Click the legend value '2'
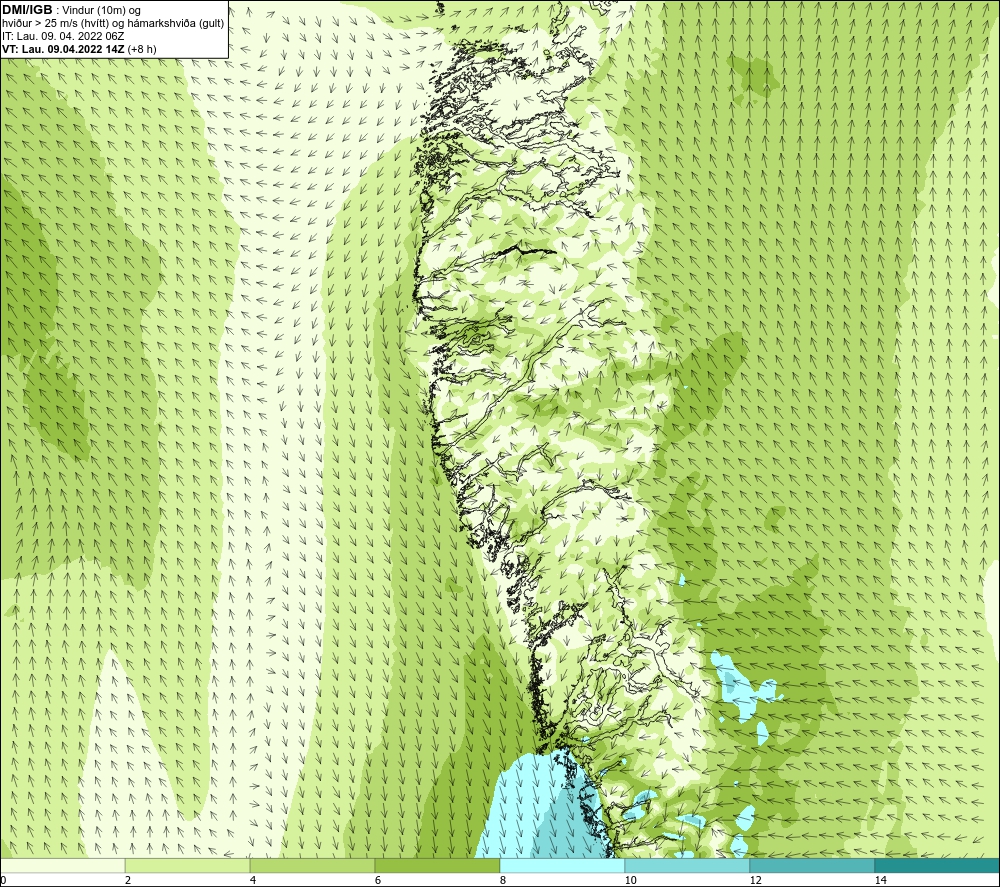1000x887 pixels. tap(128, 880)
